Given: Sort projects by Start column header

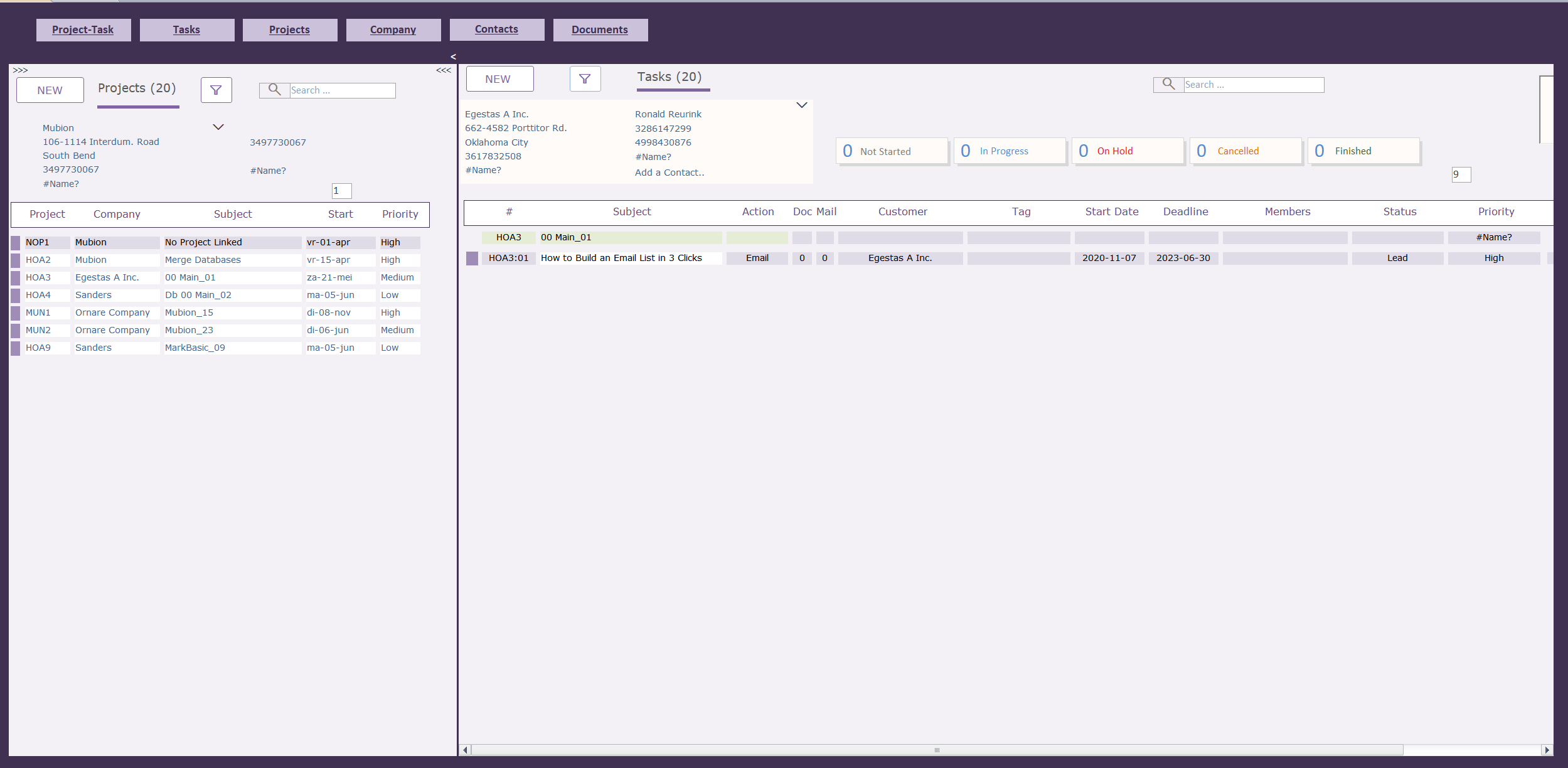Looking at the screenshot, I should pos(341,214).
